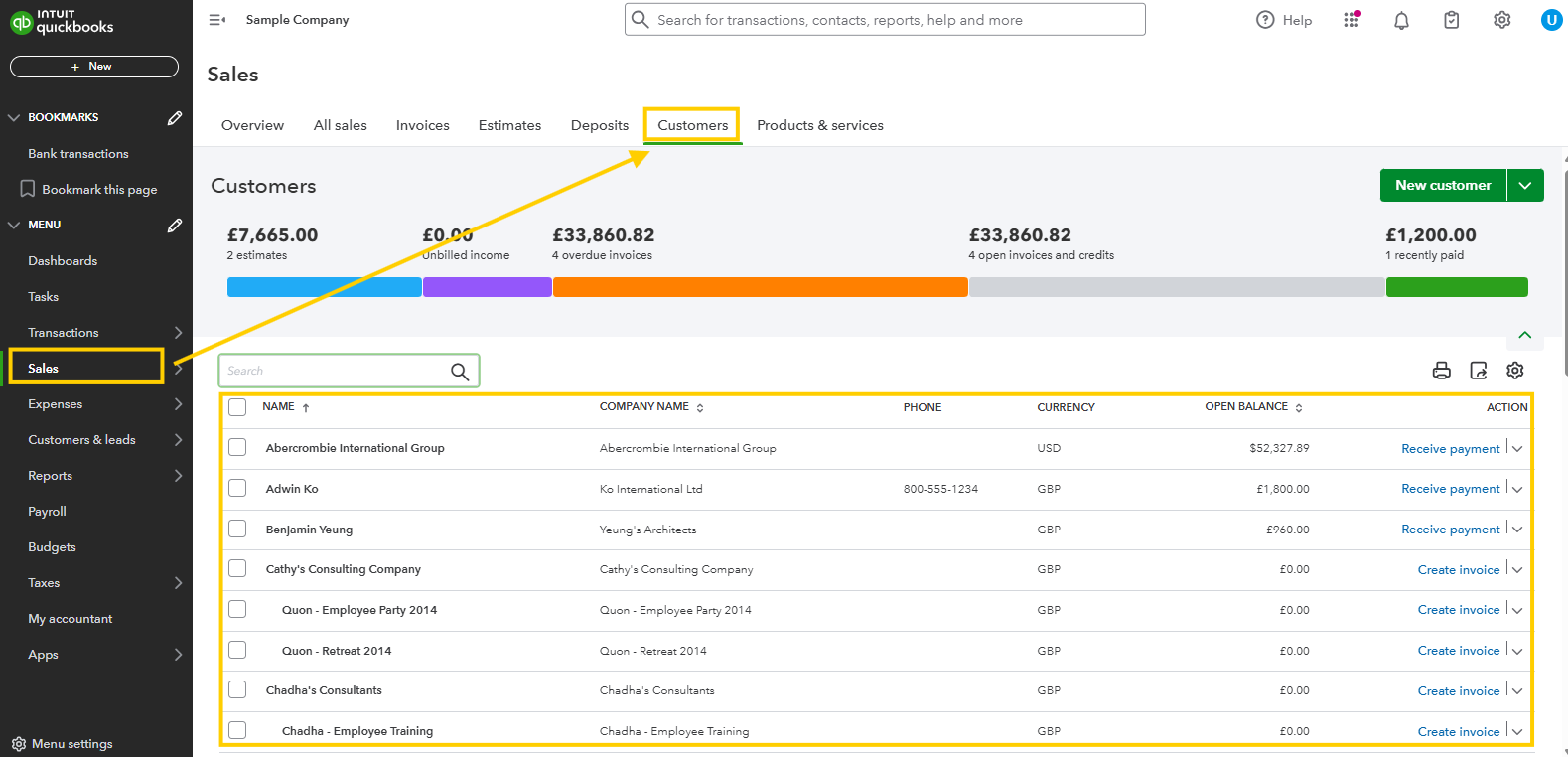Open the apps grid icon
The width and height of the screenshot is (1568, 757).
[x=1352, y=20]
